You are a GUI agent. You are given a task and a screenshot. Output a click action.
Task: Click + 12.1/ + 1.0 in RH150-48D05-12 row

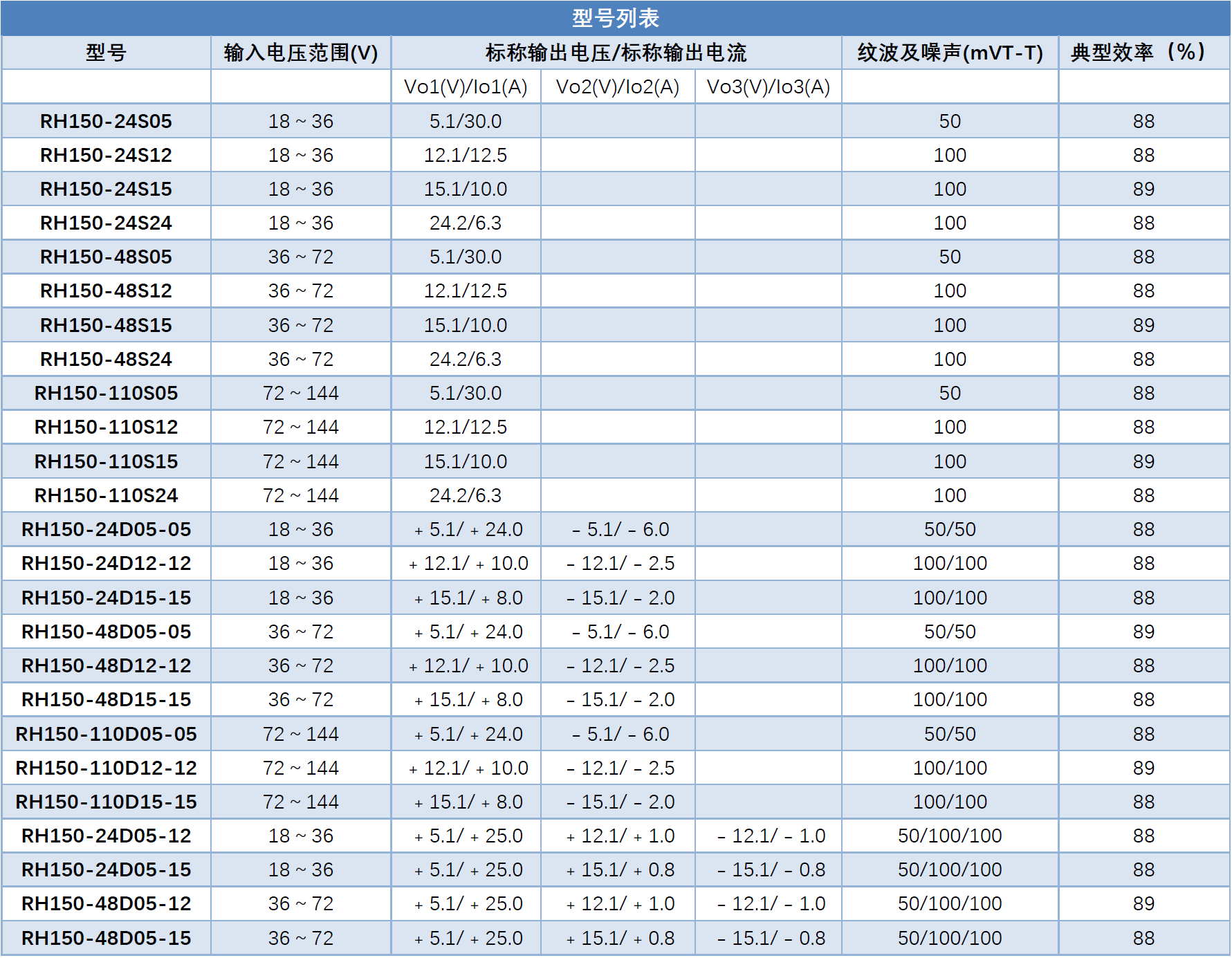(x=620, y=903)
